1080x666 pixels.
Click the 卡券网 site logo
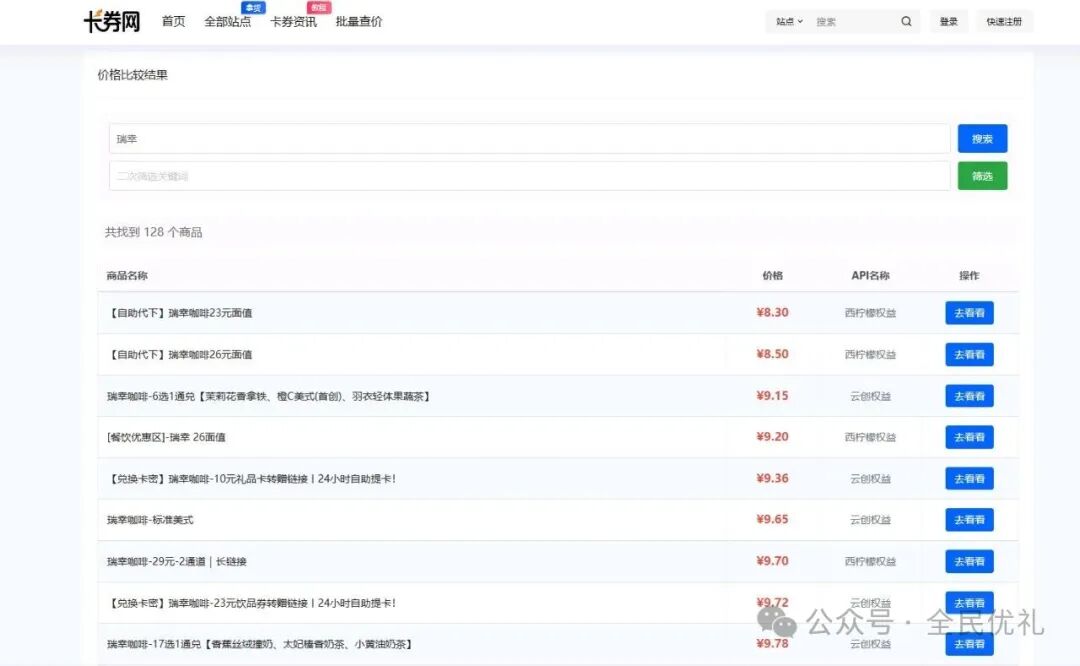(x=112, y=21)
